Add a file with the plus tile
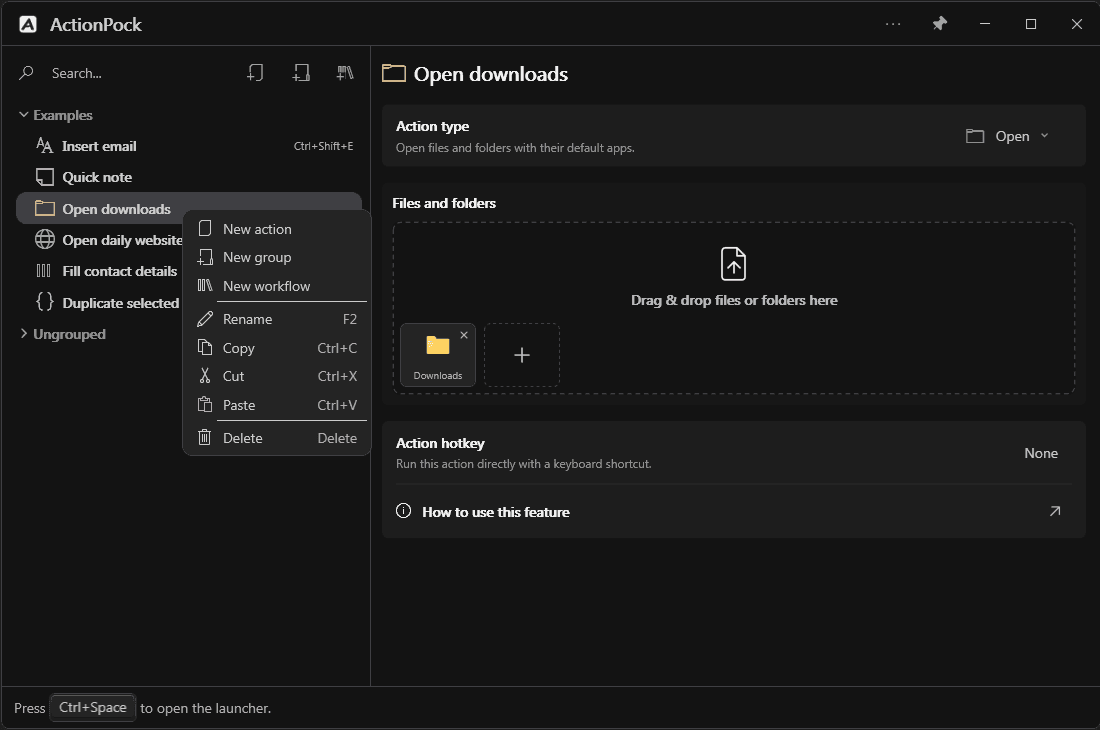 [x=522, y=355]
